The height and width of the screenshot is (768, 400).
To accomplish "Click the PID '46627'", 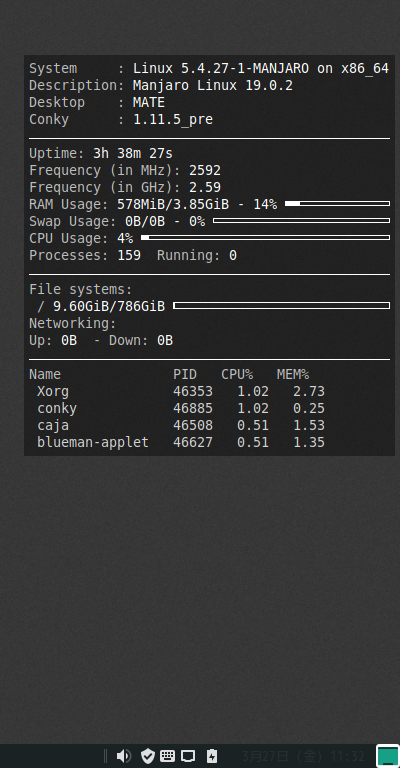I will click(193, 443).
